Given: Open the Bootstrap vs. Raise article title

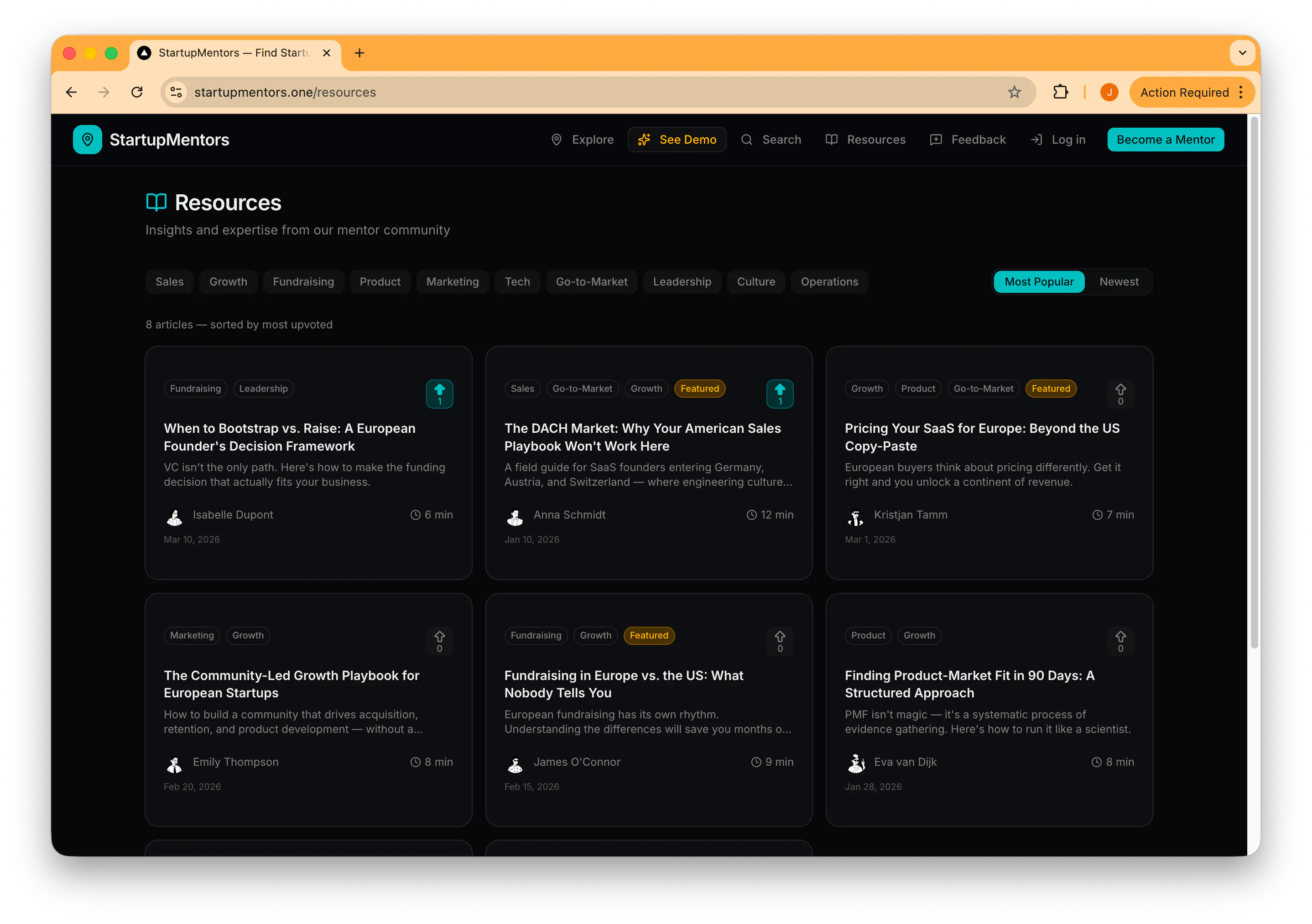Looking at the screenshot, I should point(290,437).
